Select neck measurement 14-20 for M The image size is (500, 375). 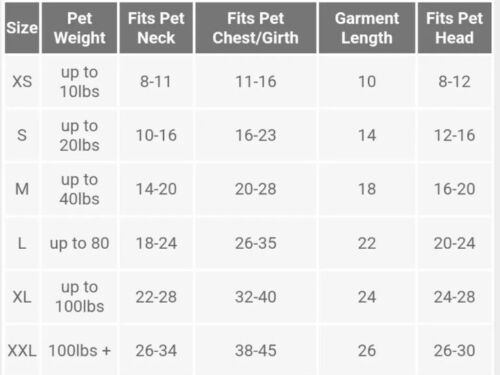[x=156, y=189]
